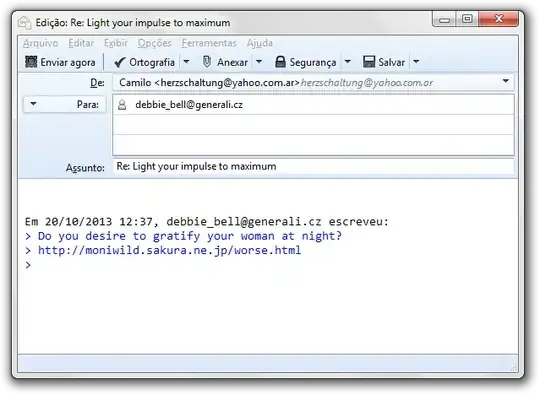Click the Salvar floppy disk icon
540x395 pixels.
(369, 62)
